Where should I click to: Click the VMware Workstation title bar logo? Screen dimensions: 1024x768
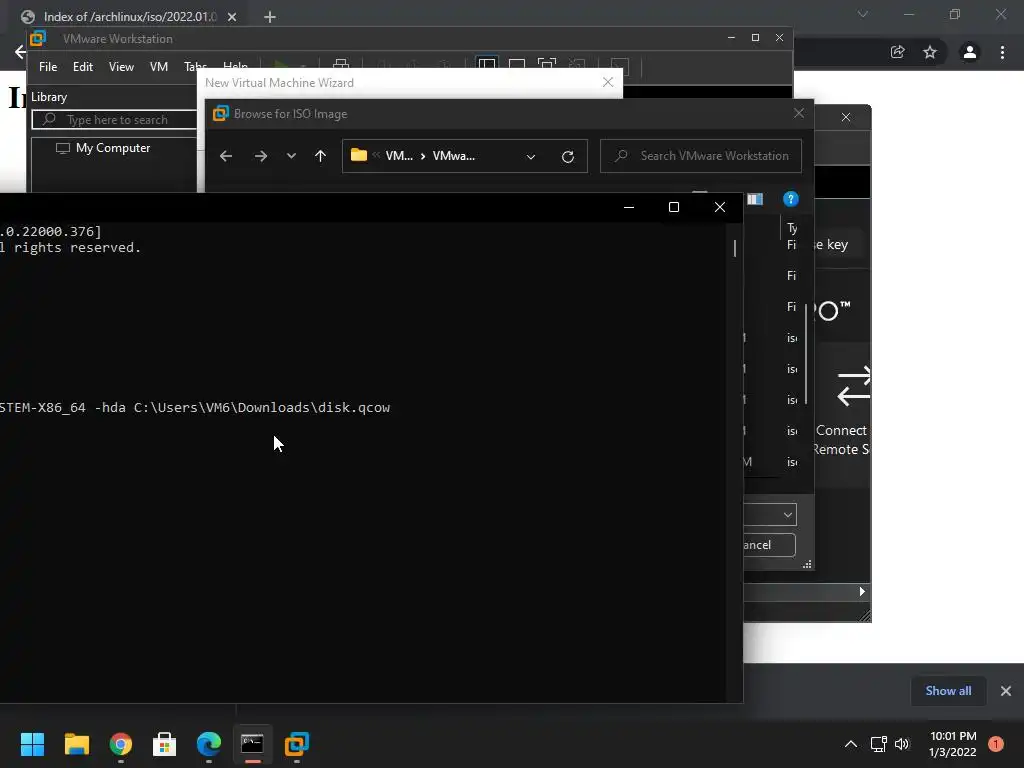tap(38, 39)
